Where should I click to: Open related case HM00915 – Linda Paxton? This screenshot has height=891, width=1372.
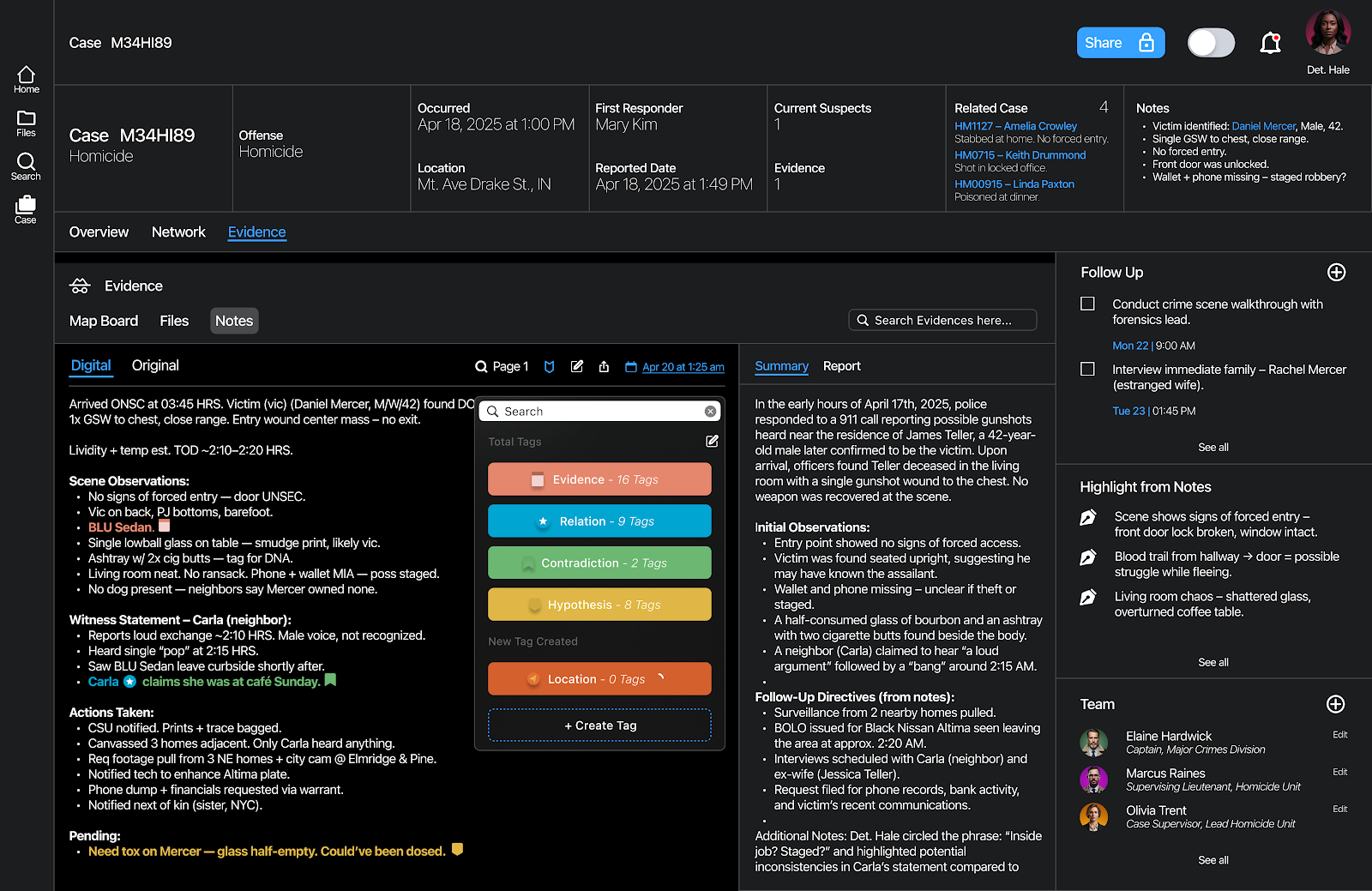pyautogui.click(x=1014, y=184)
